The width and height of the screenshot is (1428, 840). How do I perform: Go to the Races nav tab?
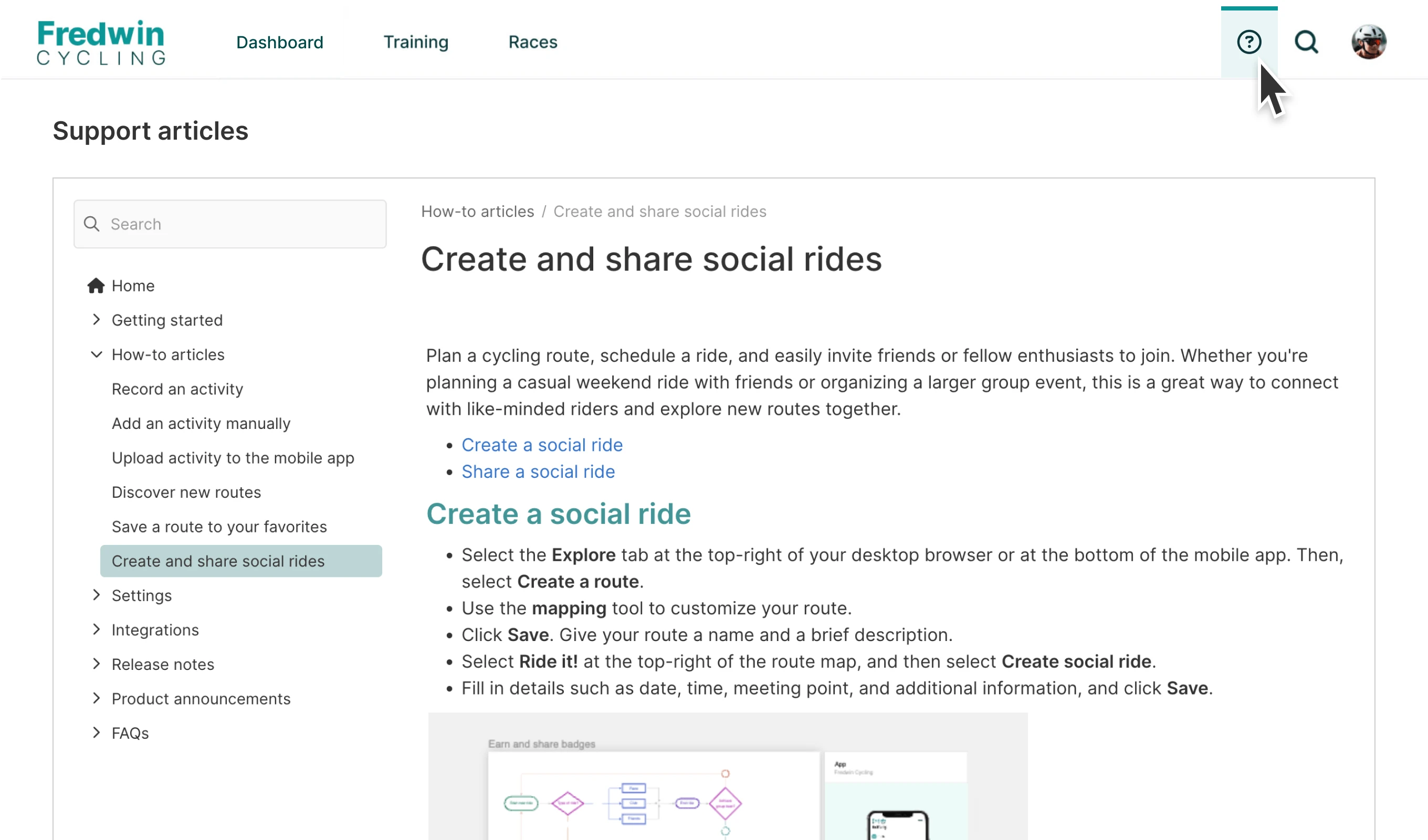533,43
